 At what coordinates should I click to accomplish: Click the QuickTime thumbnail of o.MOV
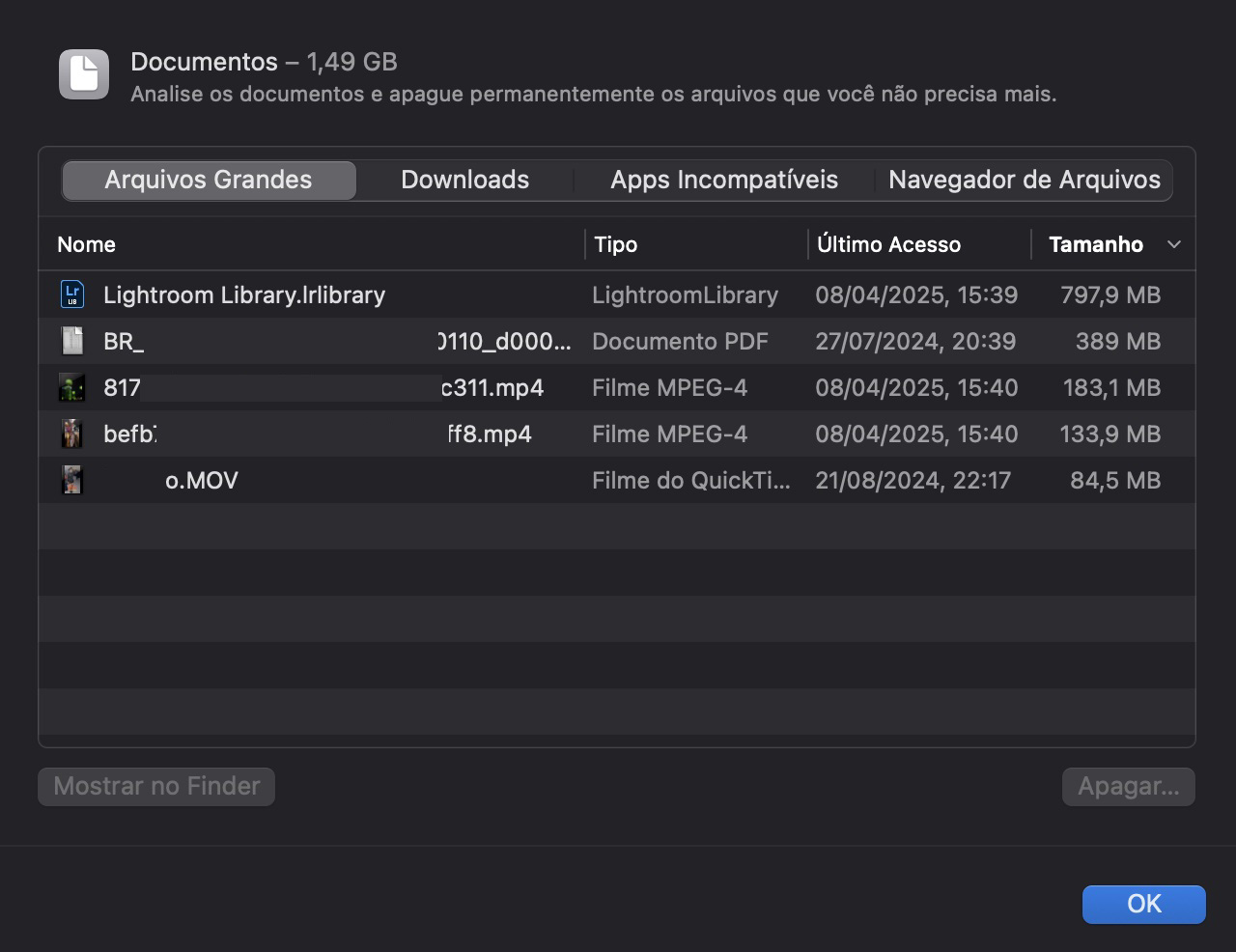click(72, 480)
